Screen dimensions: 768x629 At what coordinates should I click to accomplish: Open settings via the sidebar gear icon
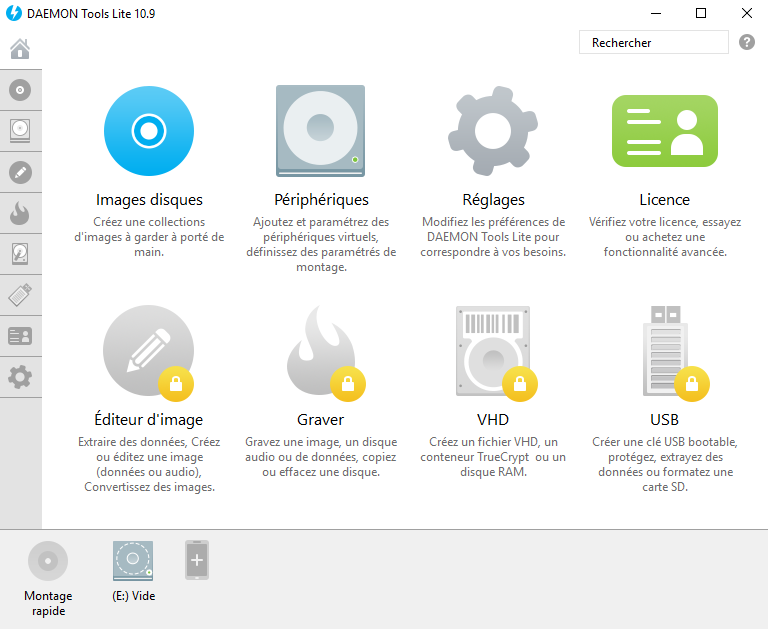pos(20,377)
